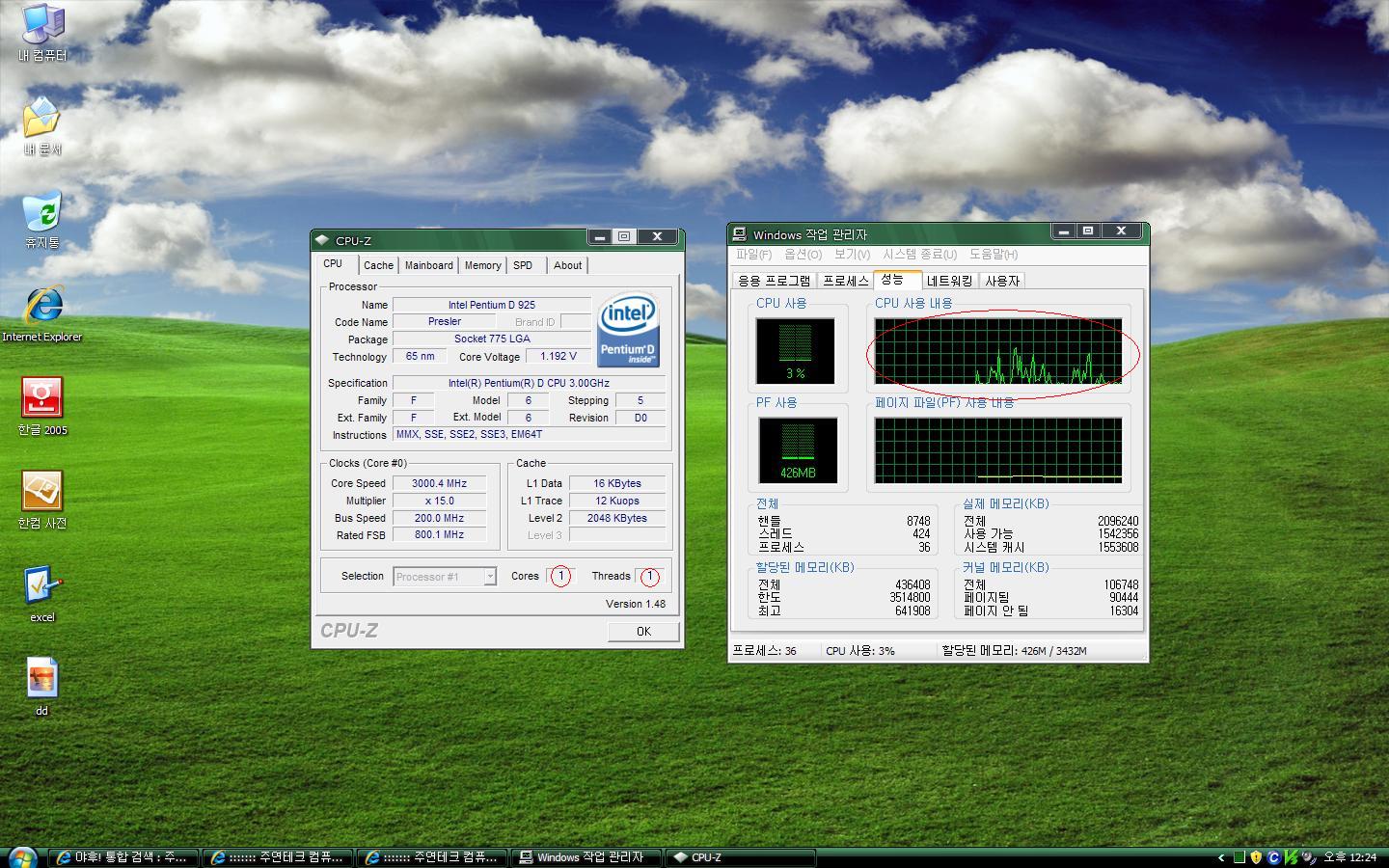Open the 파일(F) menu
This screenshot has height=868, width=1389.
753,255
